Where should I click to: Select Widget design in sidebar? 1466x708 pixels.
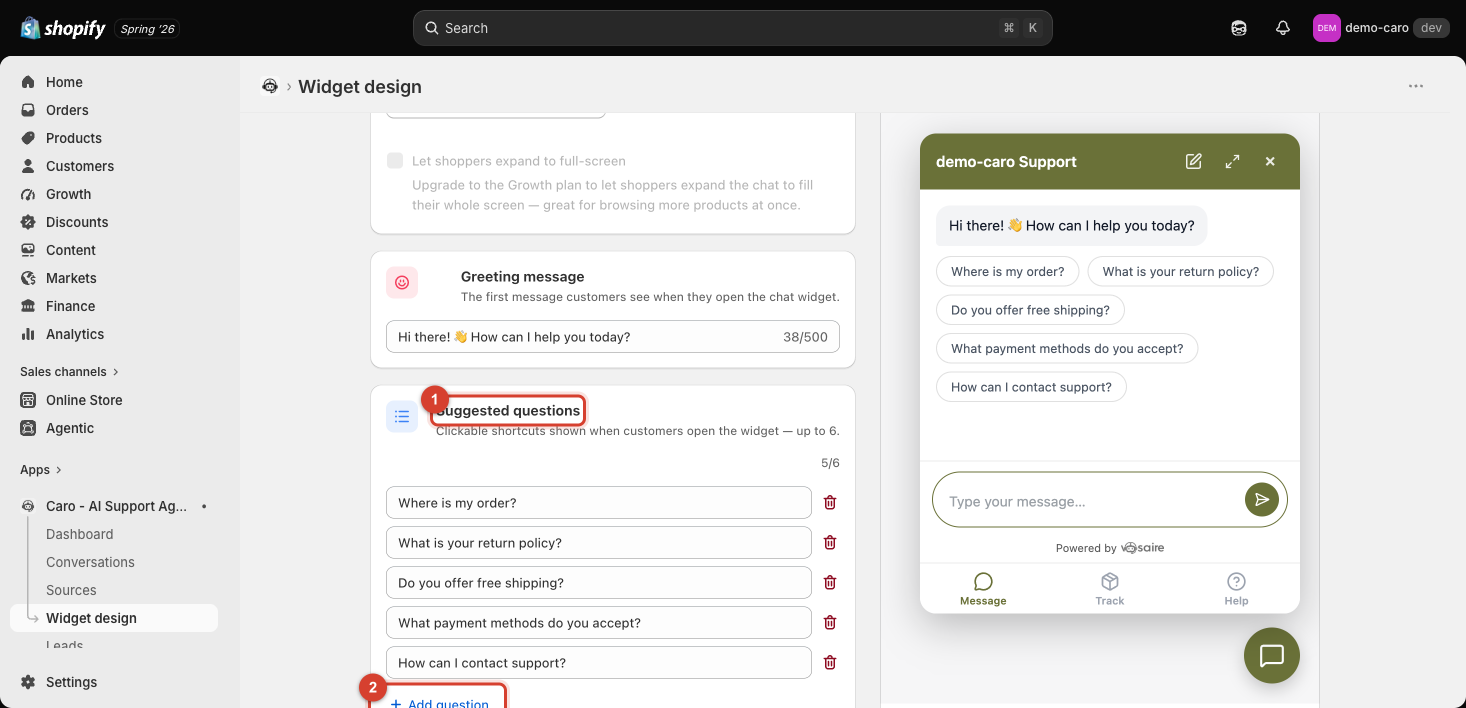click(114, 618)
